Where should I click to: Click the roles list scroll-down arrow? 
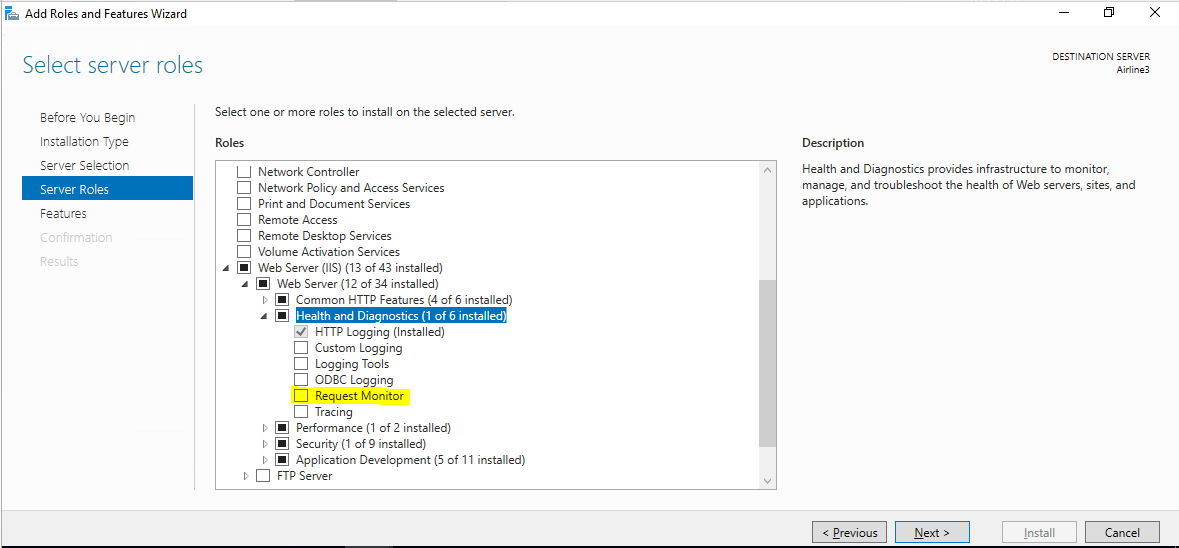click(767, 480)
